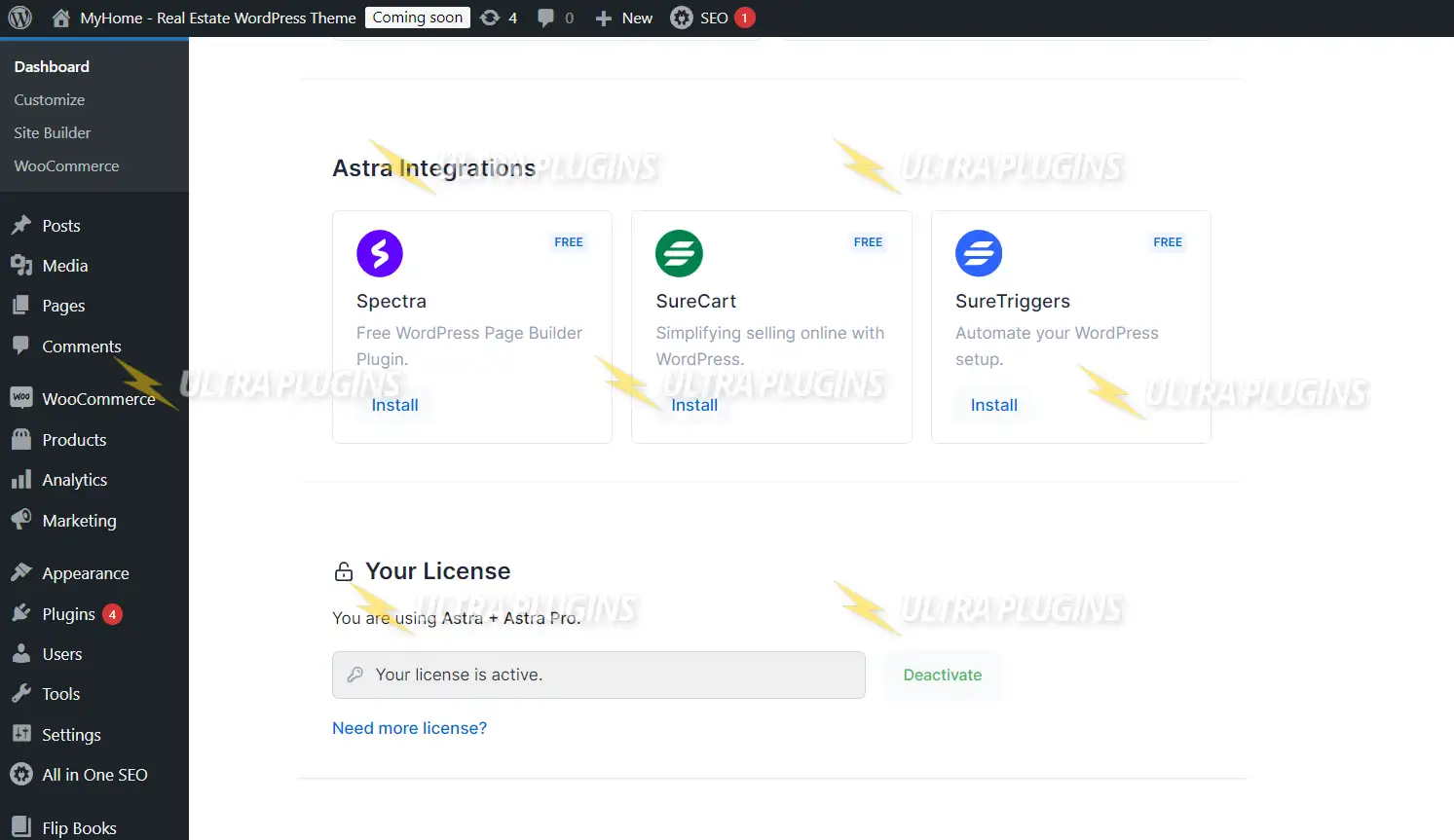Viewport: 1454px width, 840px height.
Task: Click the SureCart FREE label
Action: click(868, 241)
